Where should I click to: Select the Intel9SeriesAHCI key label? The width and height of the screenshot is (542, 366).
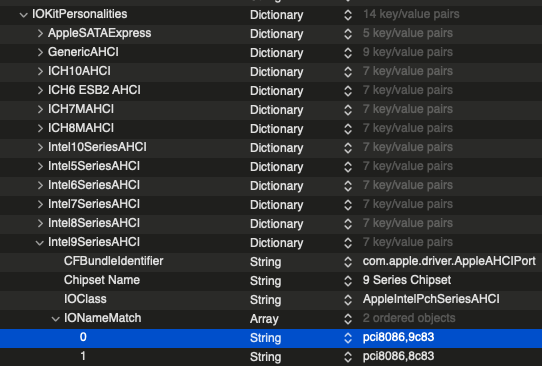point(94,242)
